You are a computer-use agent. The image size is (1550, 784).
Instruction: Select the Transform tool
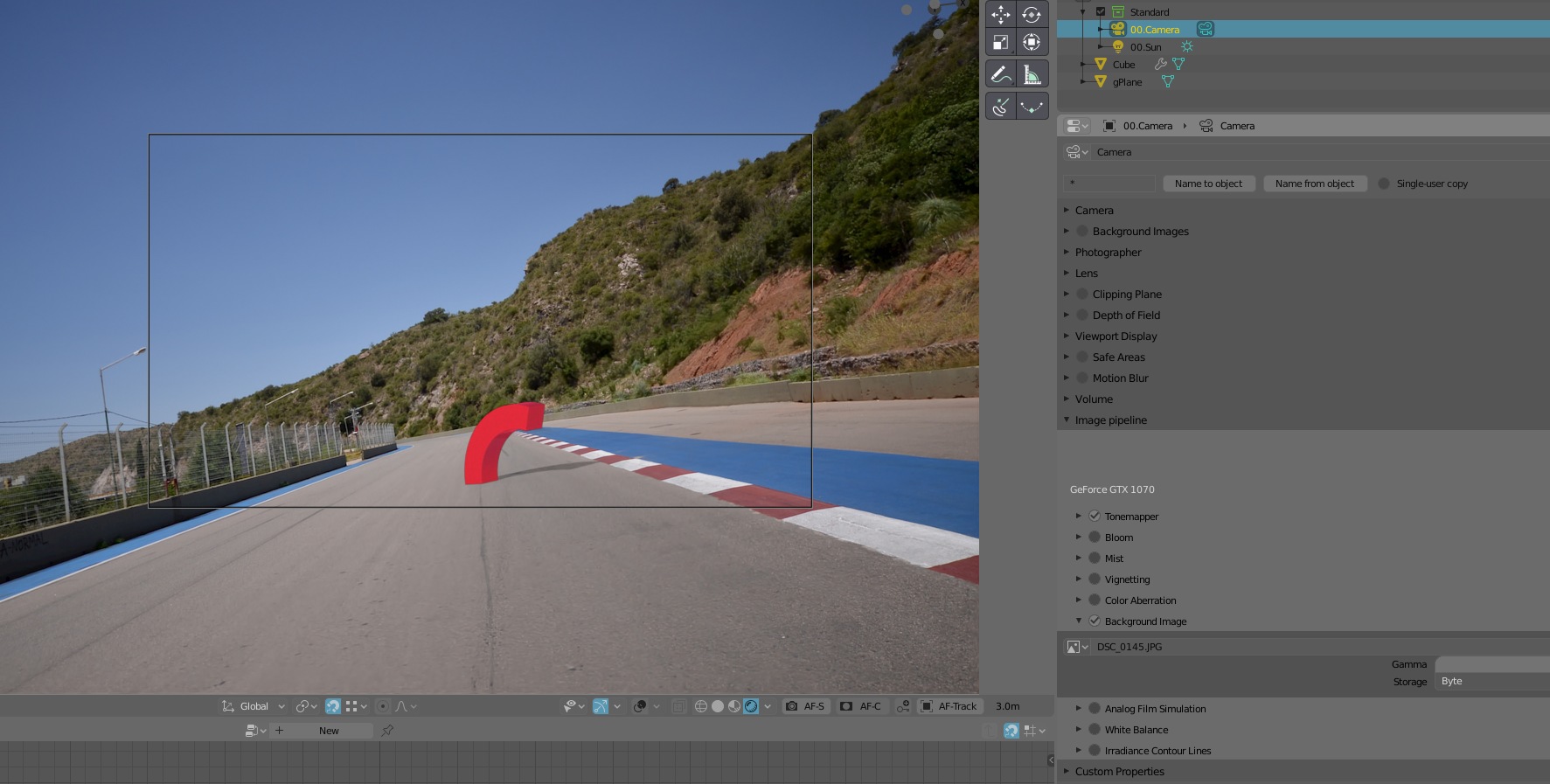[1032, 42]
